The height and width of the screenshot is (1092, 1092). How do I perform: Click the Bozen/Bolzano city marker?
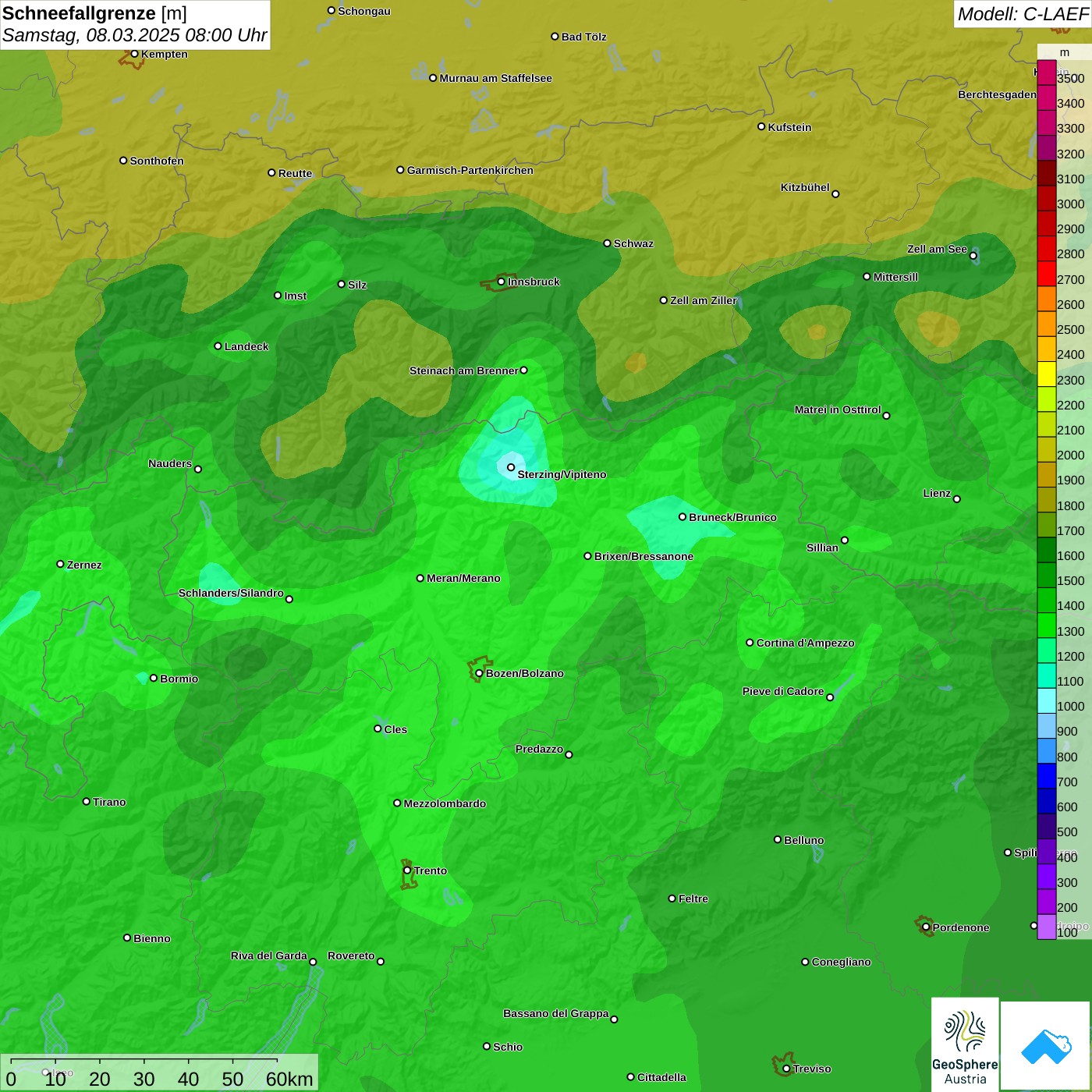[x=479, y=673]
